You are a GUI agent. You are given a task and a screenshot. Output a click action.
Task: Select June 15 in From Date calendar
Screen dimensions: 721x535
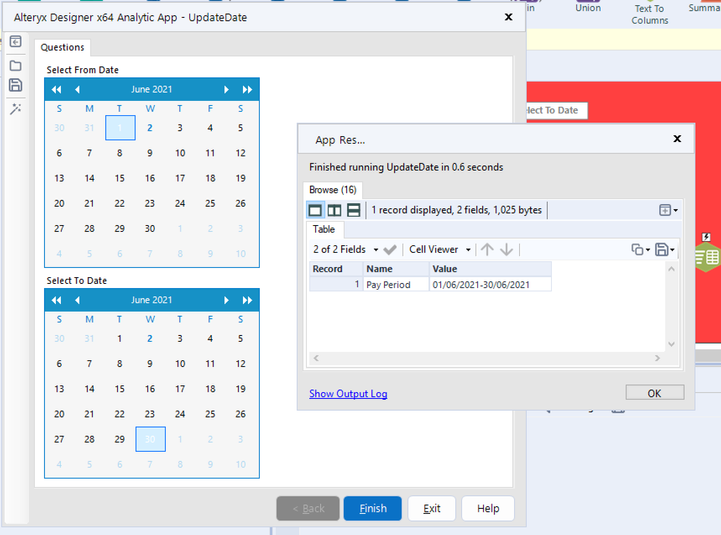click(120, 178)
